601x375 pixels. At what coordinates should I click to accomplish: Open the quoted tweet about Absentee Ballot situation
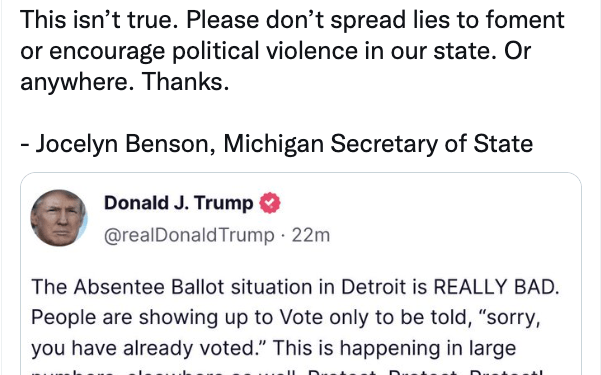(301, 274)
